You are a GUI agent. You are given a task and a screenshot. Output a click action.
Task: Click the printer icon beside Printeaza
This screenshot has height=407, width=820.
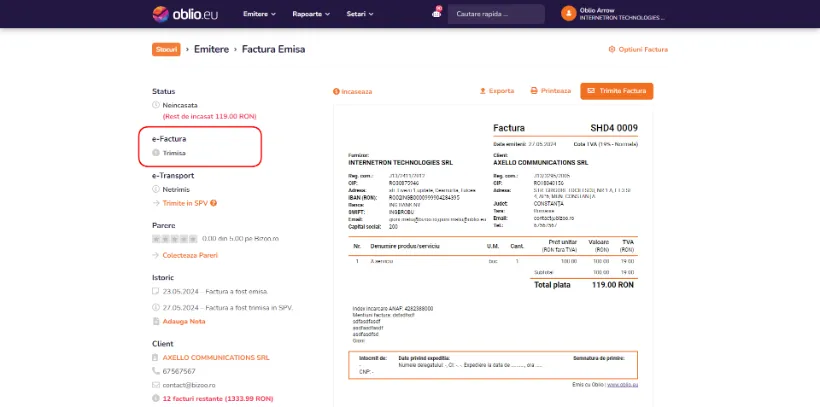coord(534,91)
